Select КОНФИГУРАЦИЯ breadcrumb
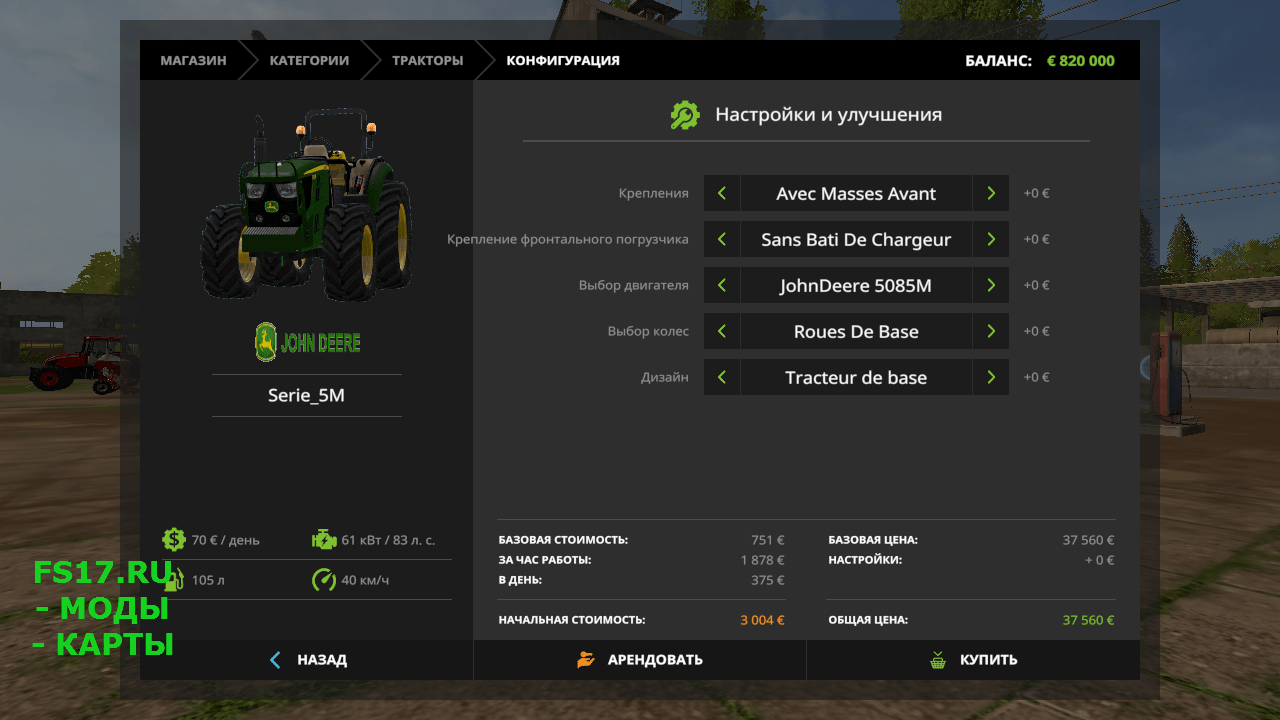Screen dimensions: 1280x720 coord(563,60)
